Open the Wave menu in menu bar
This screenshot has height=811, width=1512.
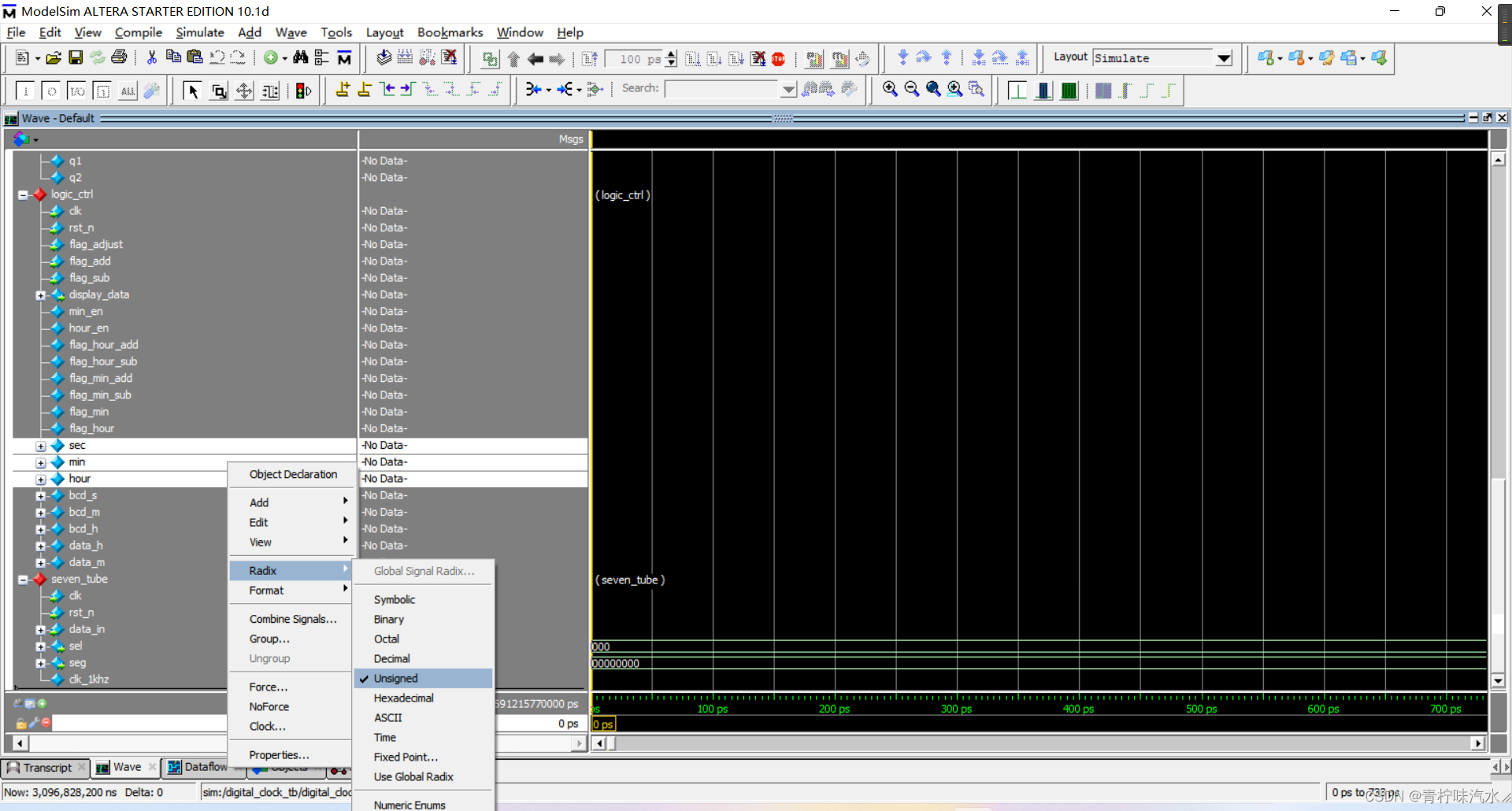tap(291, 32)
